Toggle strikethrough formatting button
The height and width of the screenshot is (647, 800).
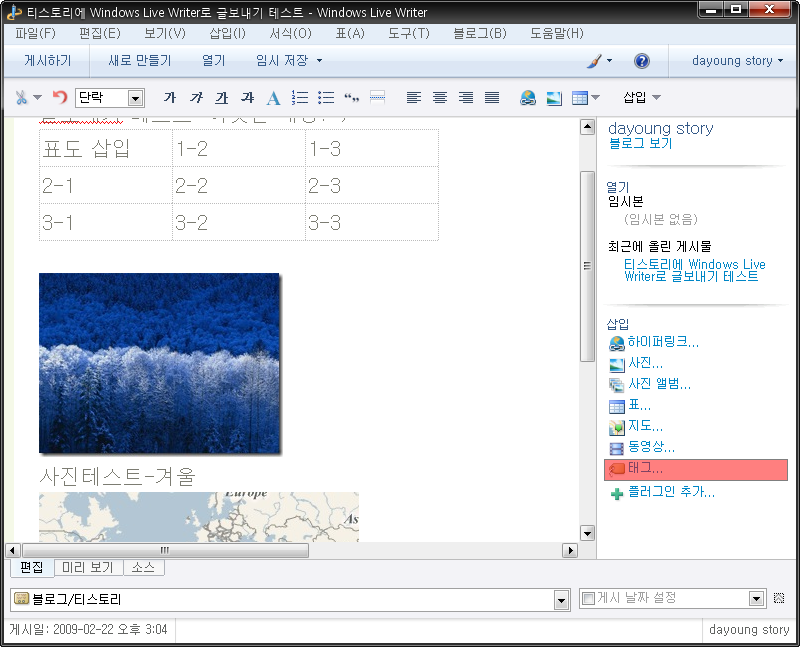coord(247,97)
